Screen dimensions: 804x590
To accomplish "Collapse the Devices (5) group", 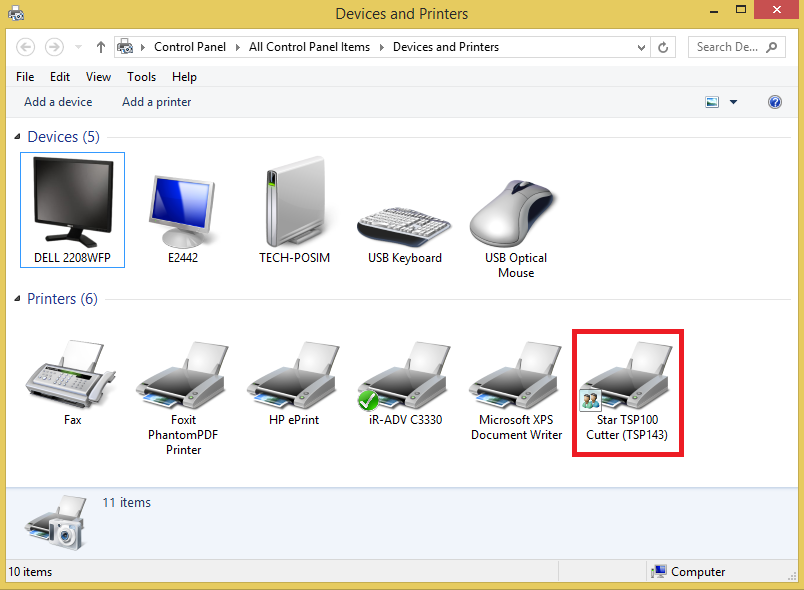I will click(x=17, y=136).
